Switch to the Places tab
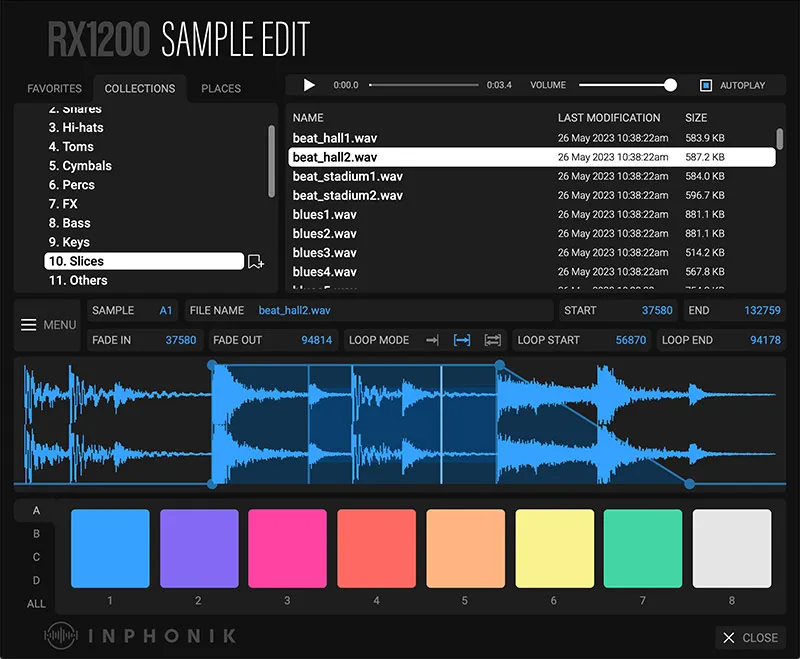Viewport: 800px width, 659px height. 221,89
